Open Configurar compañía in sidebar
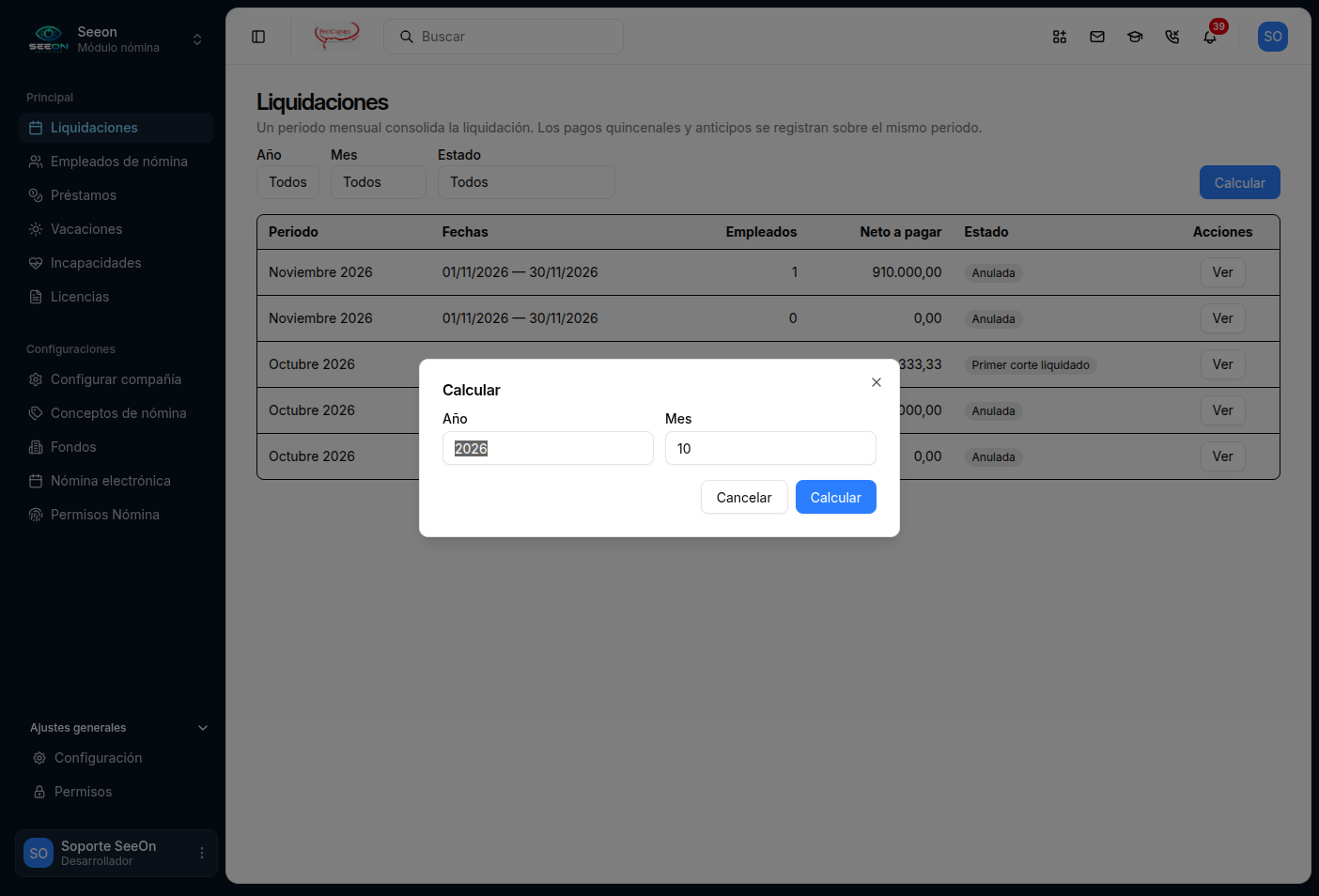1319x896 pixels. (x=116, y=379)
